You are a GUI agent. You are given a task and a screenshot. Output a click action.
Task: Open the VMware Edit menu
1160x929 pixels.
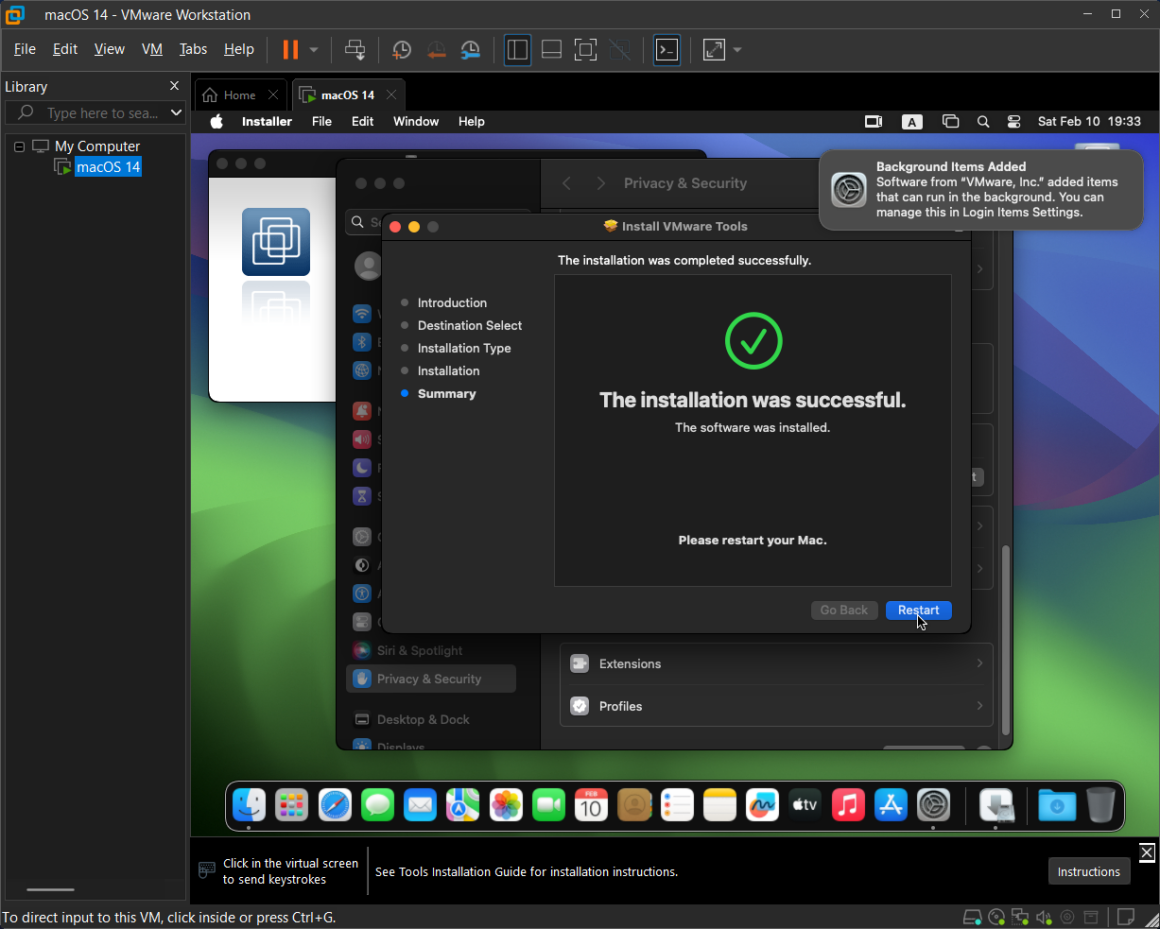pos(65,49)
